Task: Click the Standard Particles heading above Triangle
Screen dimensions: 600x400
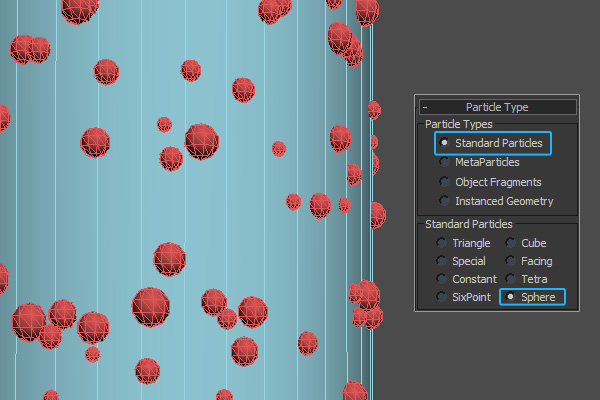Action: [469, 224]
